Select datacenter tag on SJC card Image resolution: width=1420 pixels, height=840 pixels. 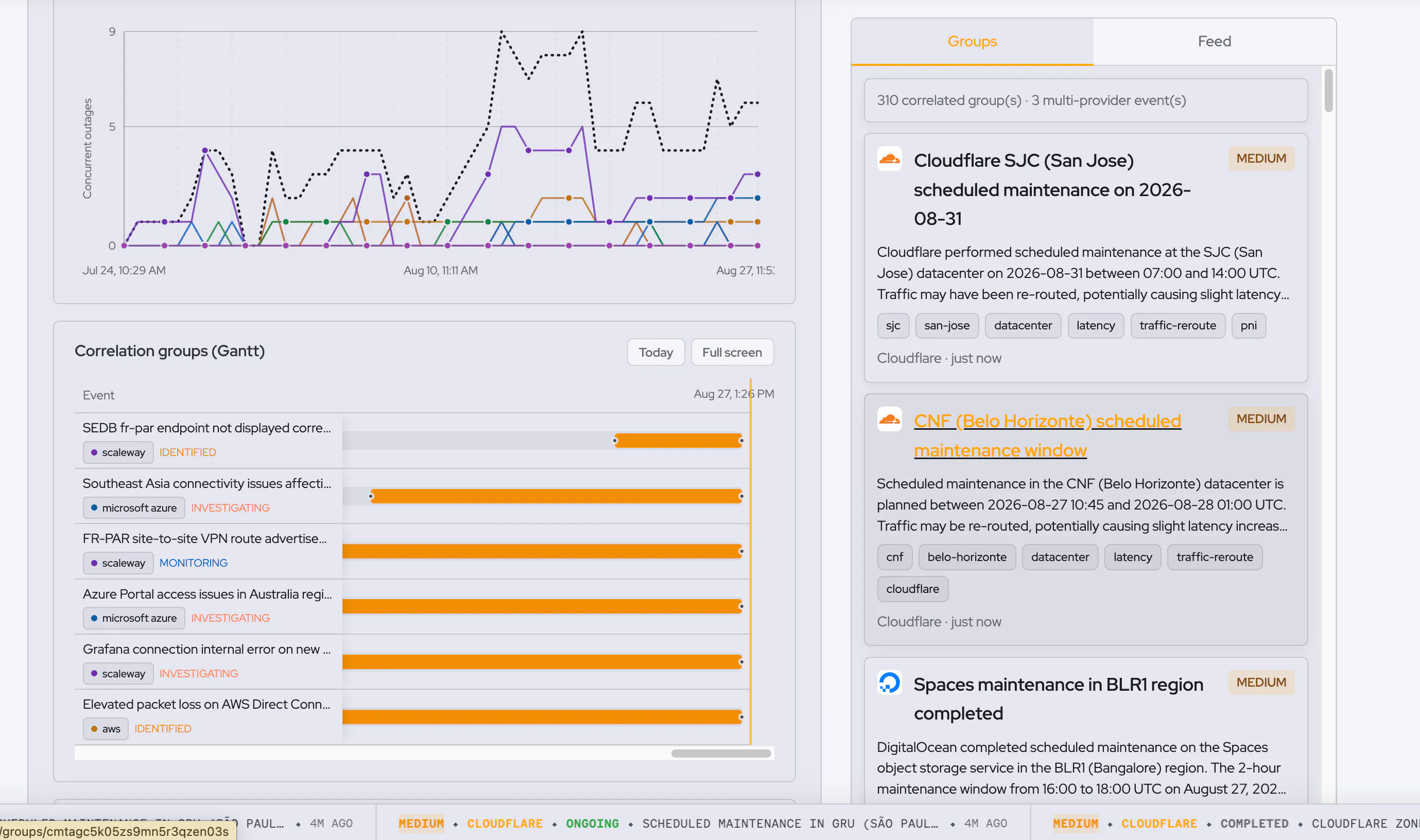pos(1023,325)
